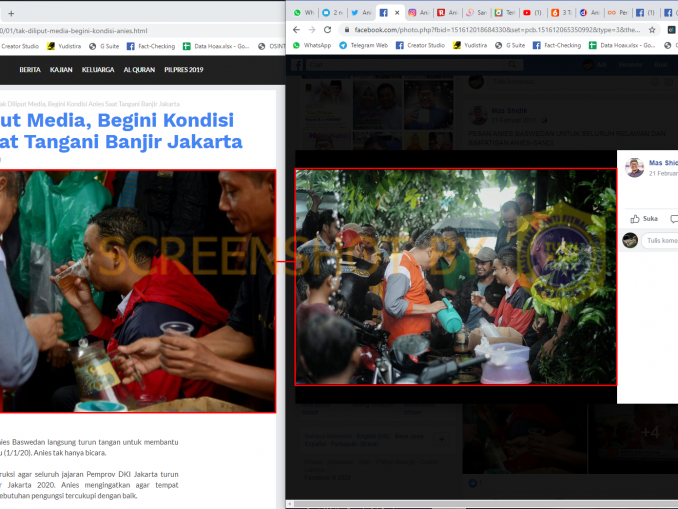Click the 'Tulis komentar' field in the photo viewer
678x509 pixels.
(660, 240)
